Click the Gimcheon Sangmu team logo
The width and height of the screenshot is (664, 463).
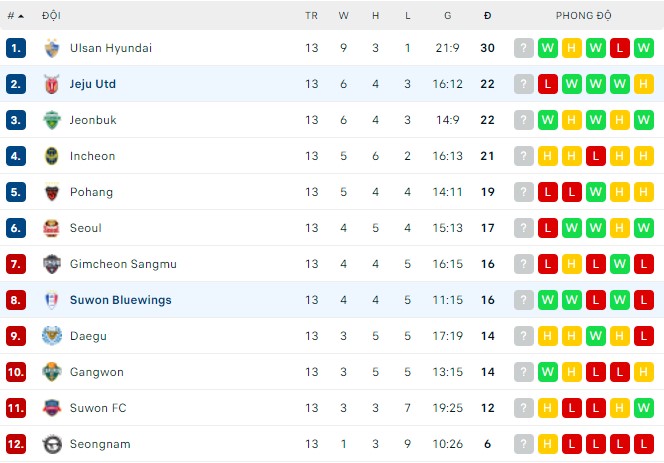pos(53,264)
